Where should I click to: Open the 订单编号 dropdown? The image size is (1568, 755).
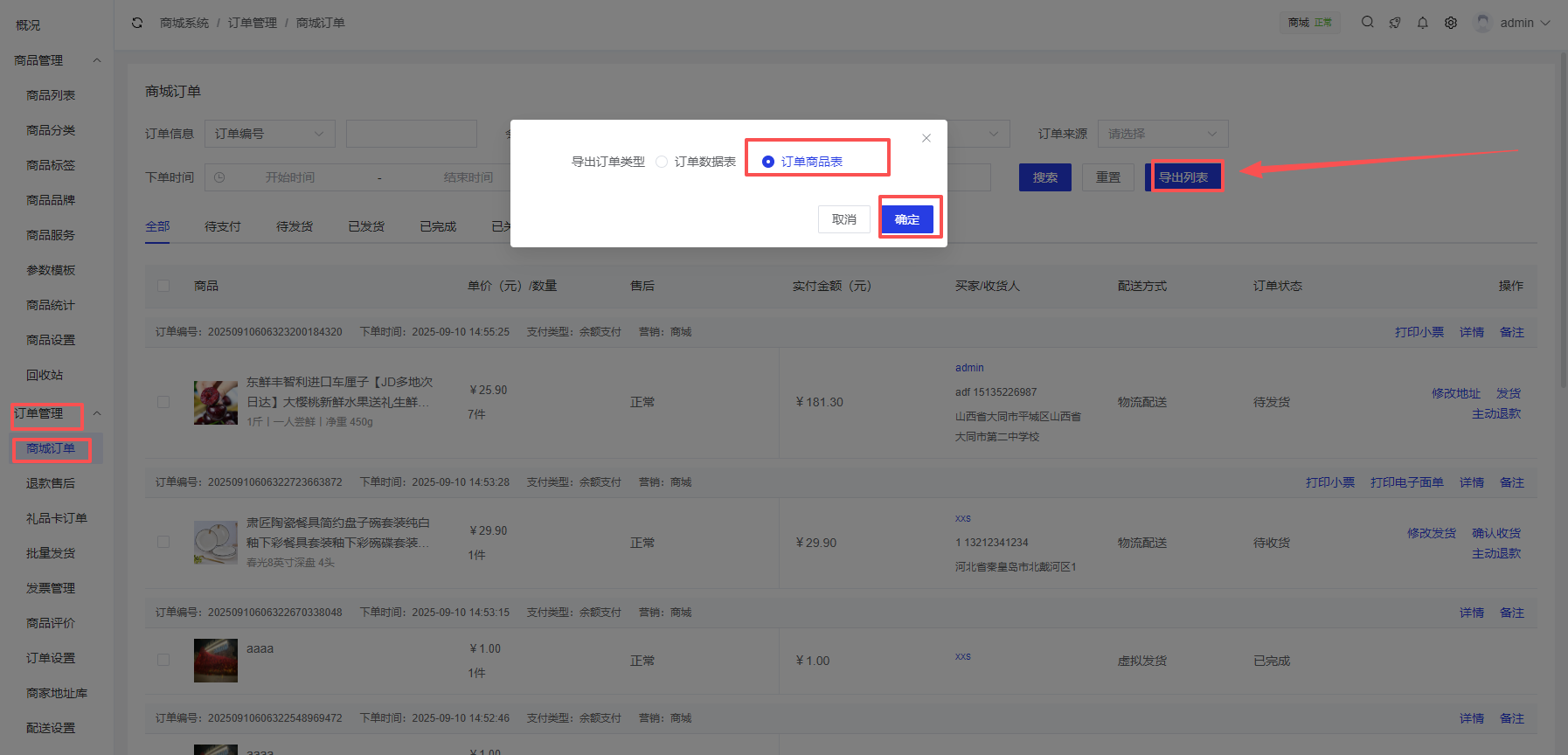point(269,134)
